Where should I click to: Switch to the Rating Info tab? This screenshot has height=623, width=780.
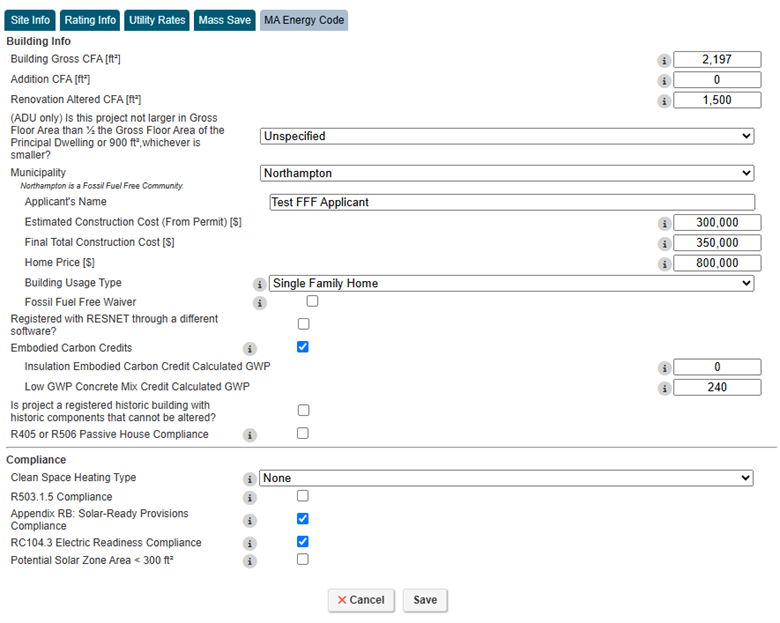90,20
